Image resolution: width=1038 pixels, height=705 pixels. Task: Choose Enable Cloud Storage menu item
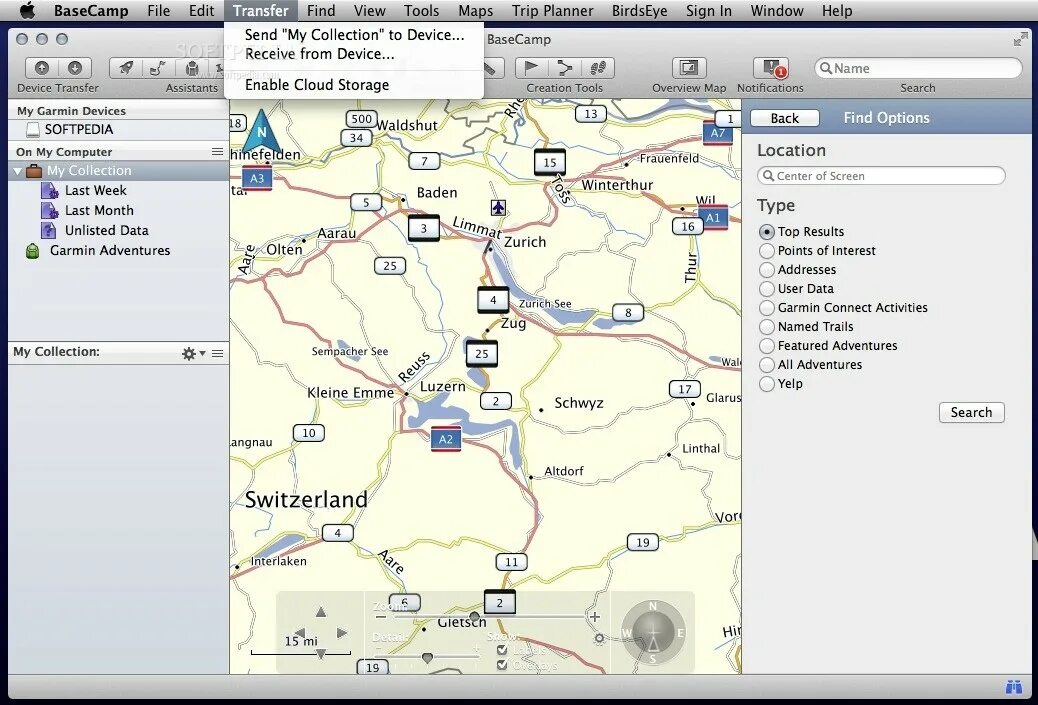click(354, 85)
